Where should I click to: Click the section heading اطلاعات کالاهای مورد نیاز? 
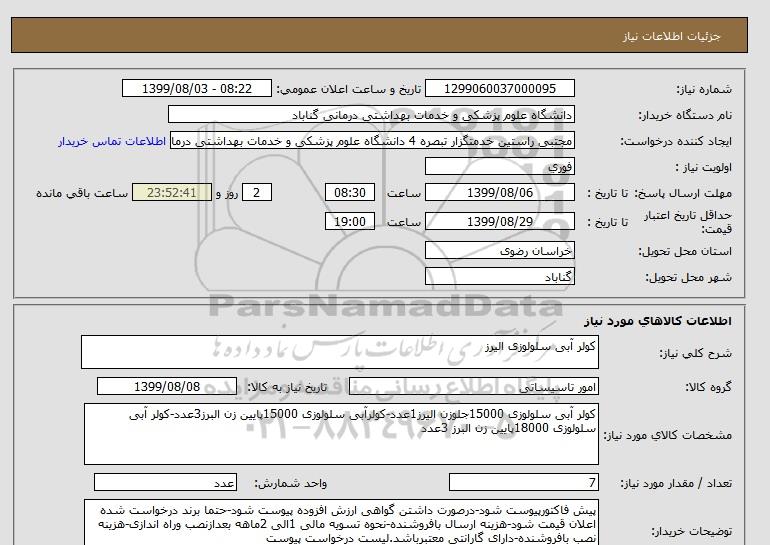pos(658,321)
